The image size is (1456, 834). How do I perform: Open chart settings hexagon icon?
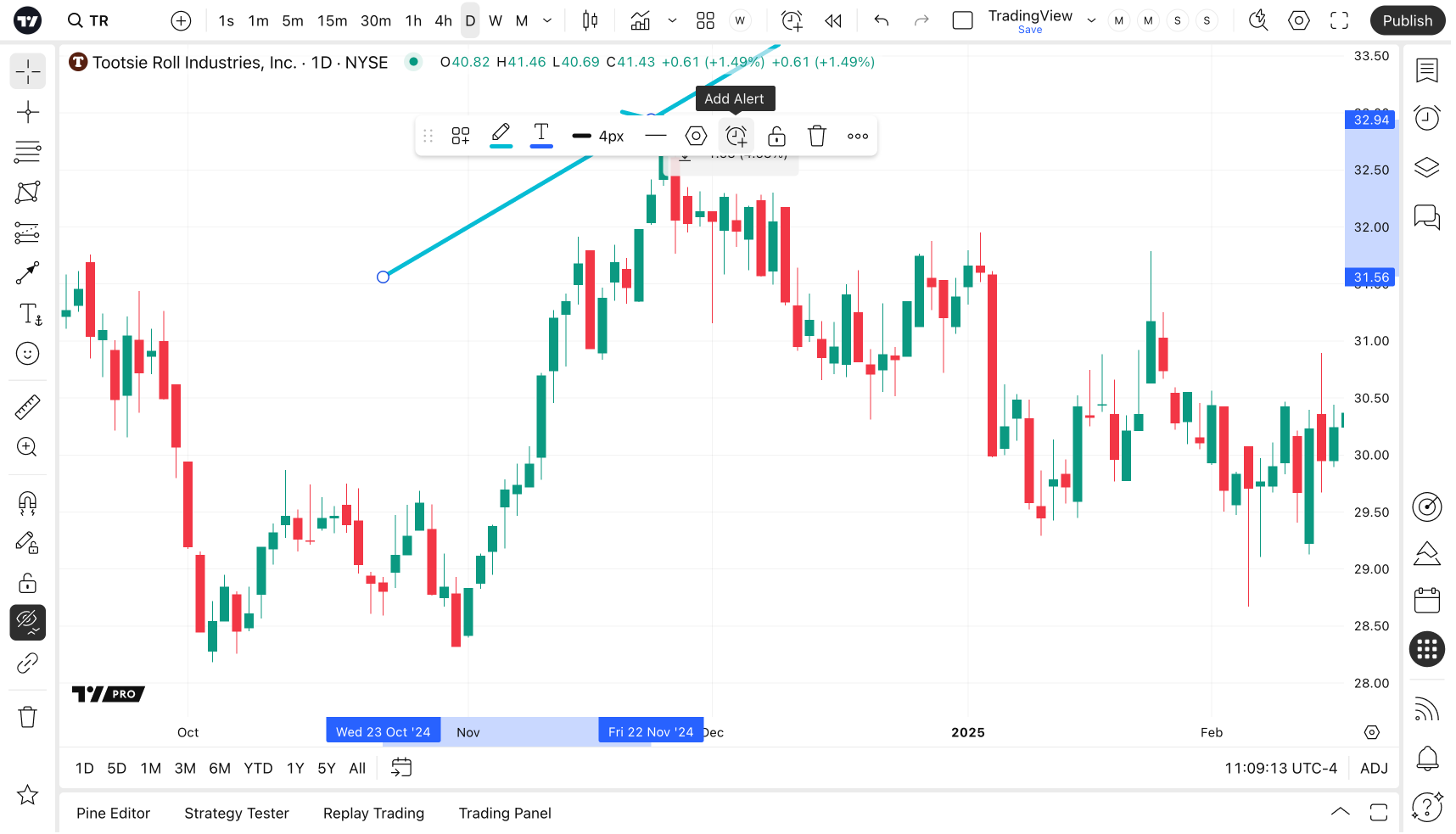1299,20
